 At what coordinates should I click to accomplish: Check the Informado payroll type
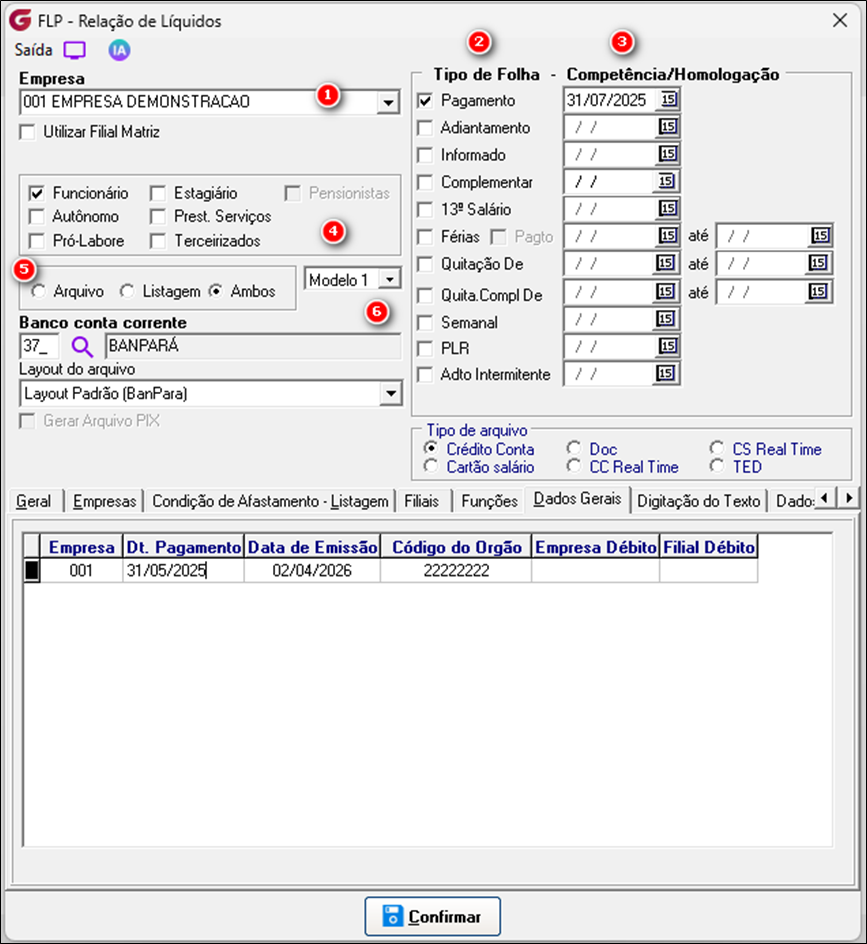[425, 155]
